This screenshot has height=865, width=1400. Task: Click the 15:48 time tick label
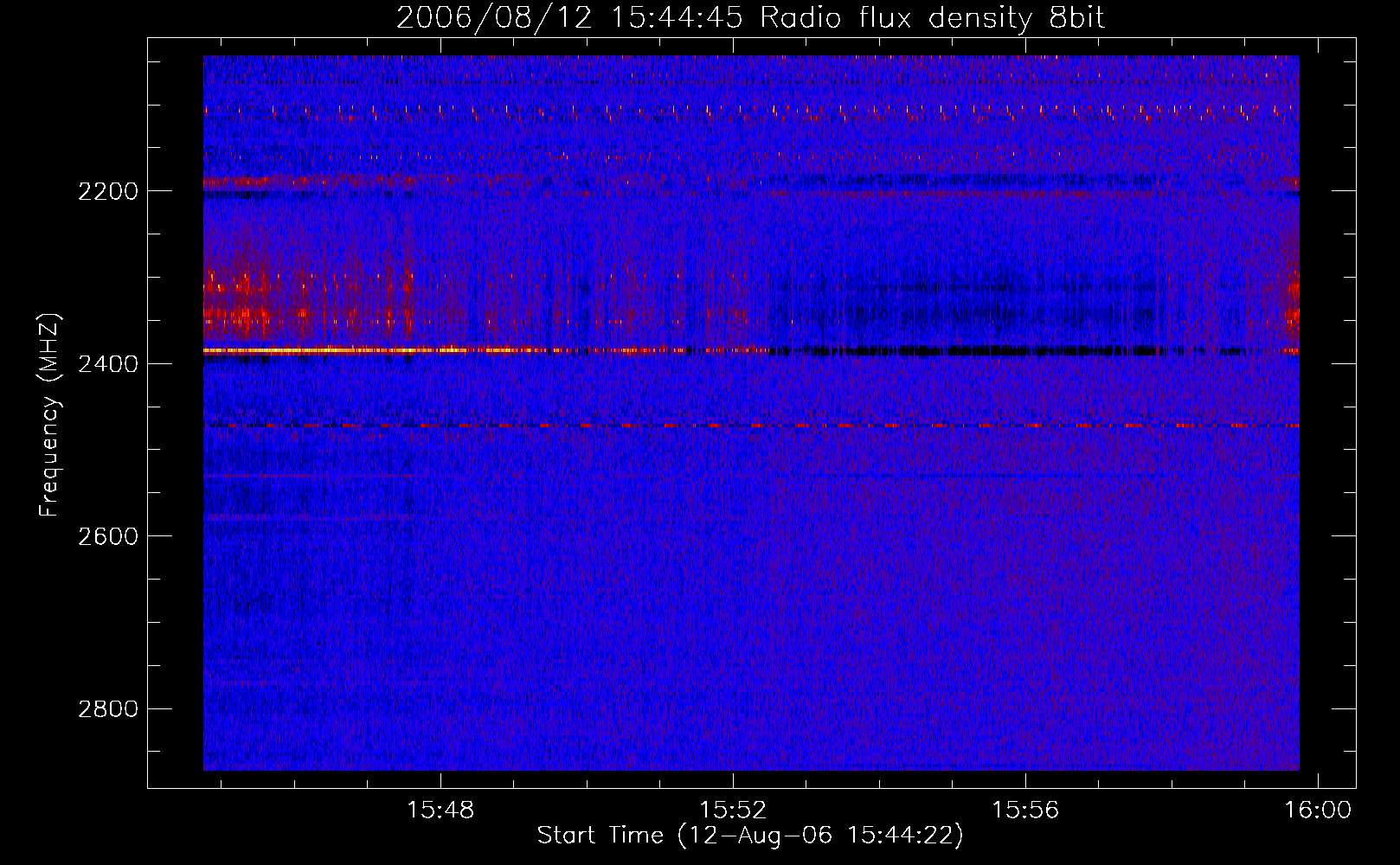(x=441, y=811)
